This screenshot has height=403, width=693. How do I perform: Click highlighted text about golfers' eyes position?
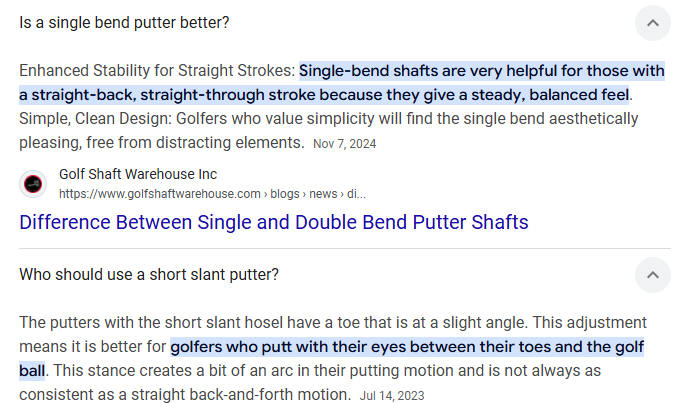pos(331,358)
